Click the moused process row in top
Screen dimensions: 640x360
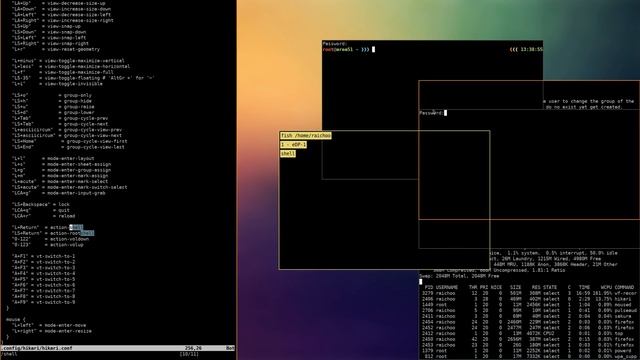529,304
